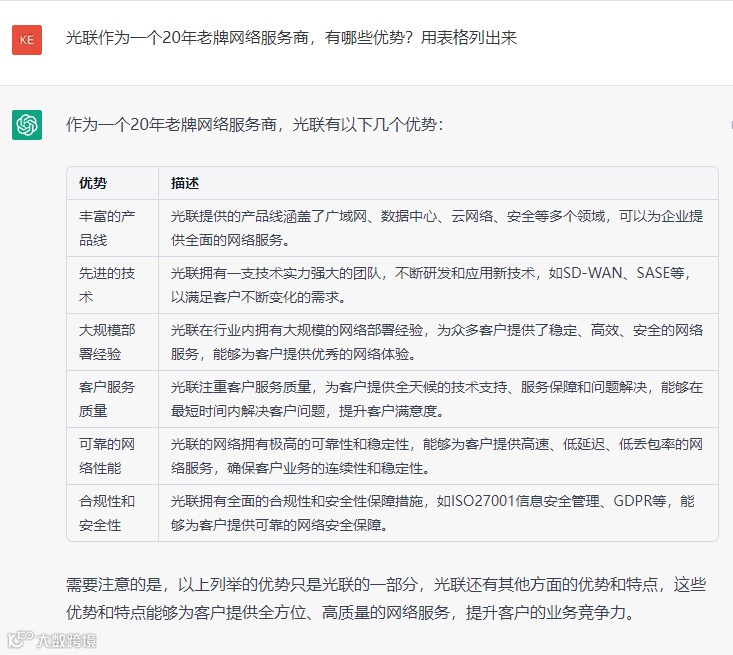Click the description about 全天候的技术支持
This screenshot has height=655, width=733.
coord(437,399)
